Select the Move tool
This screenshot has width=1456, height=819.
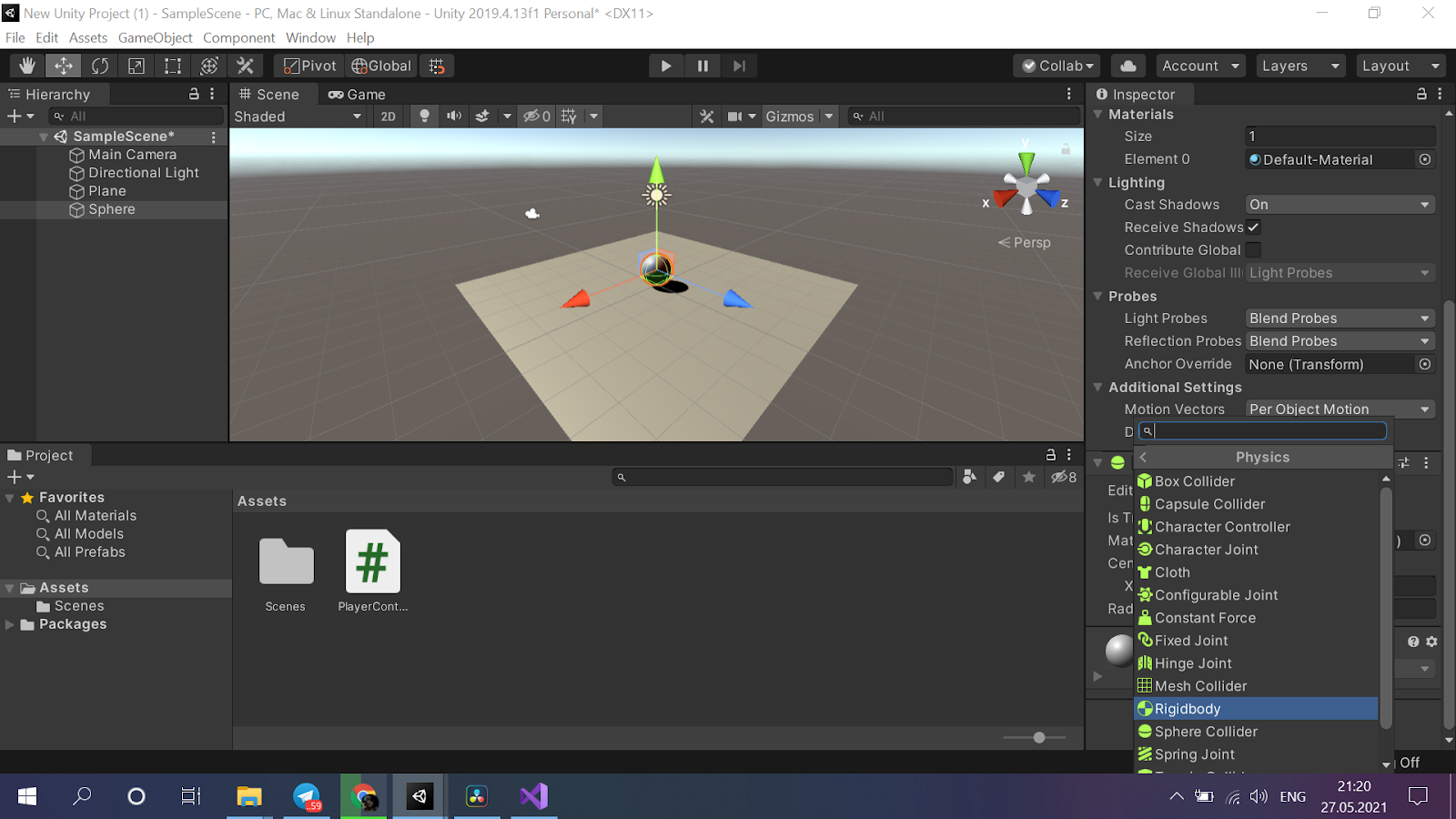[64, 66]
